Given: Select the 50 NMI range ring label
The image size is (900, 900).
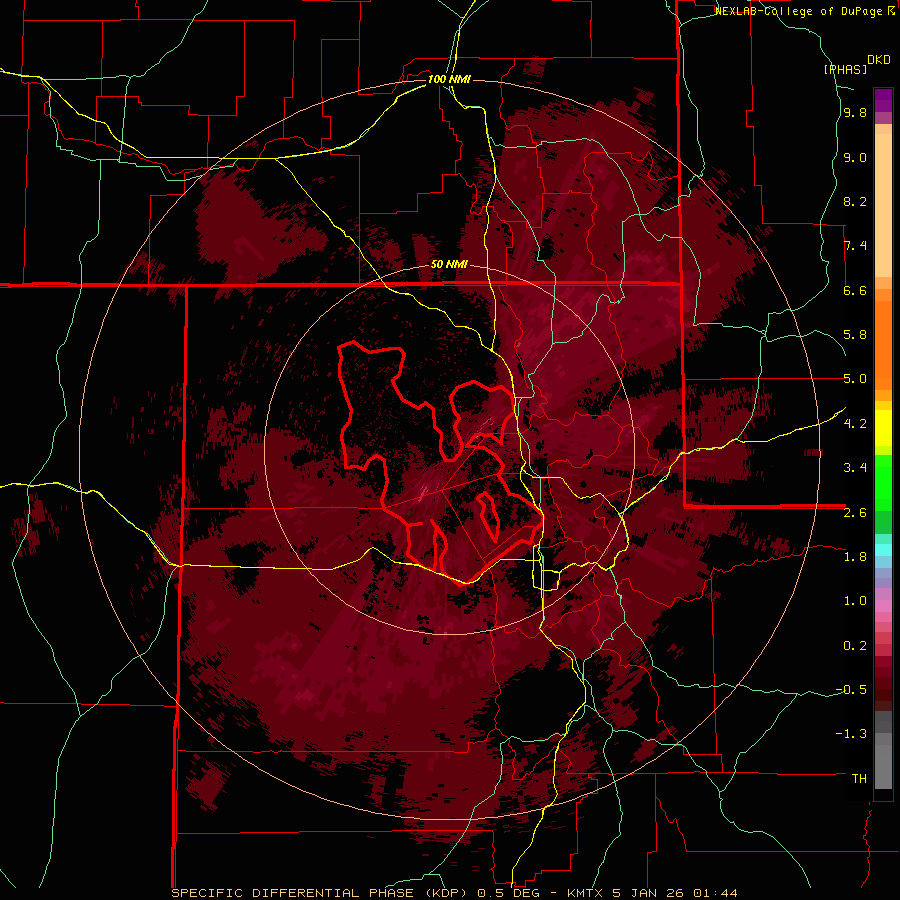Looking at the screenshot, I should pyautogui.click(x=449, y=265).
